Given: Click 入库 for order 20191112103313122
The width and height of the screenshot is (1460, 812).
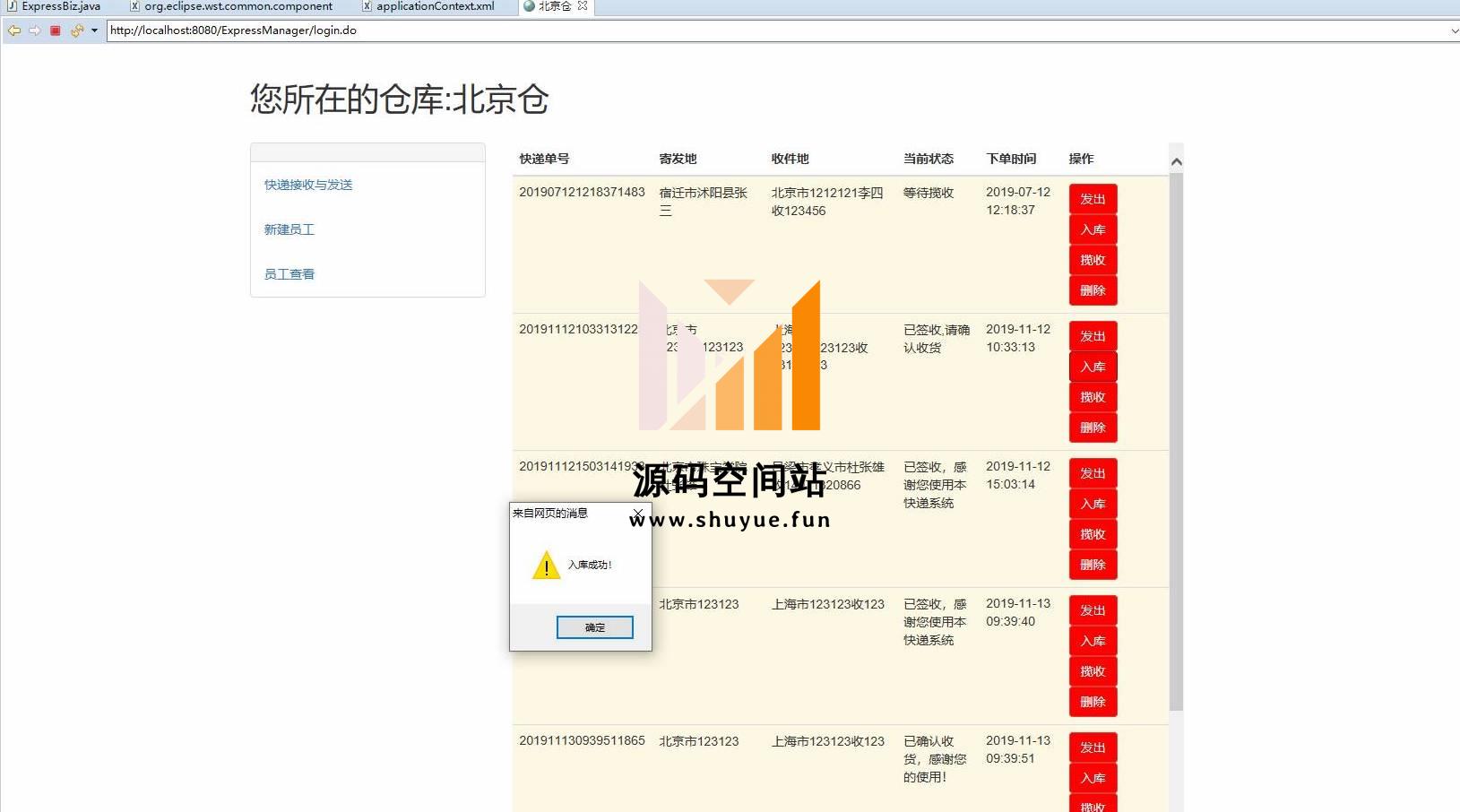Looking at the screenshot, I should point(1093,367).
